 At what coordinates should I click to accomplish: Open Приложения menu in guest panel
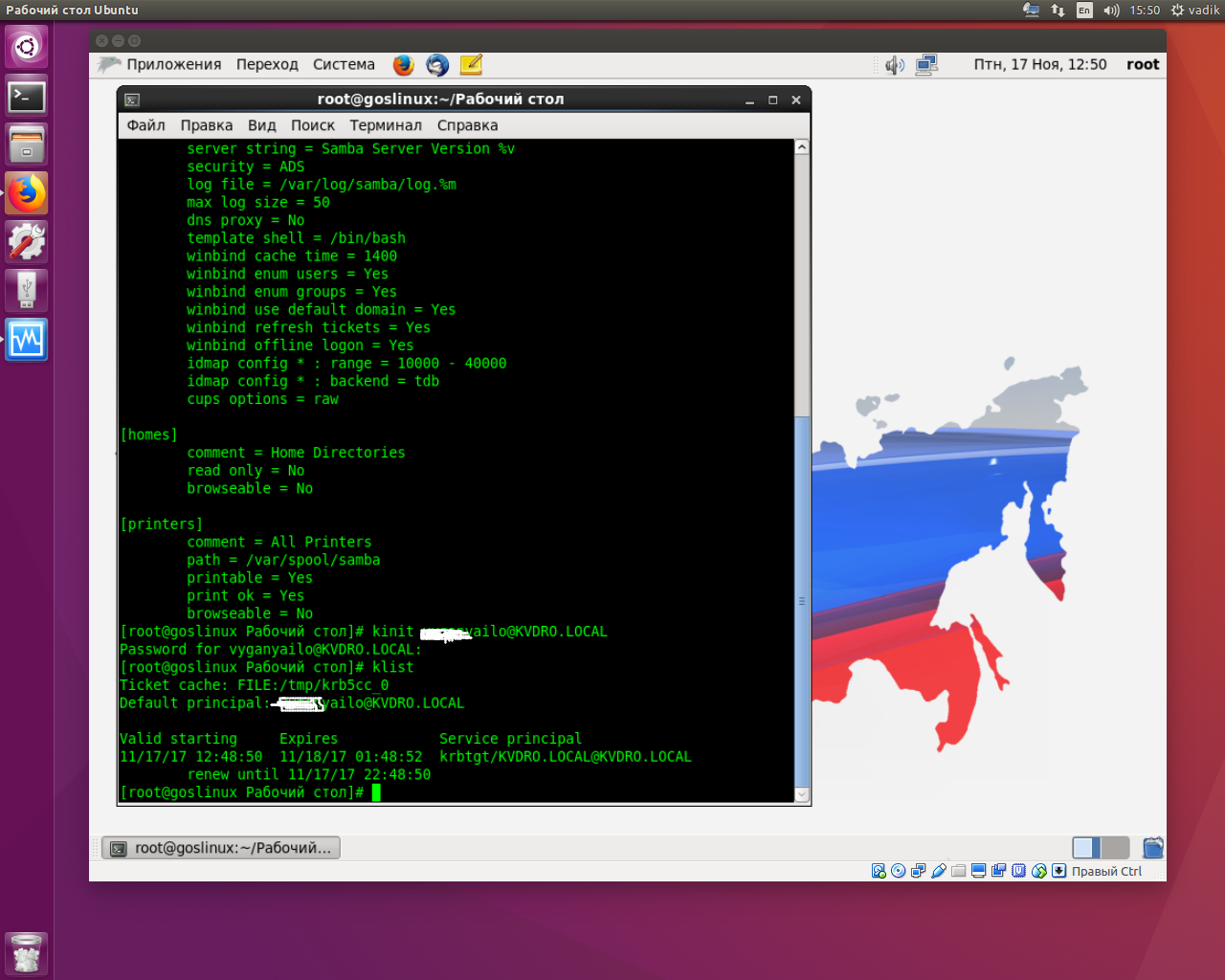(173, 65)
